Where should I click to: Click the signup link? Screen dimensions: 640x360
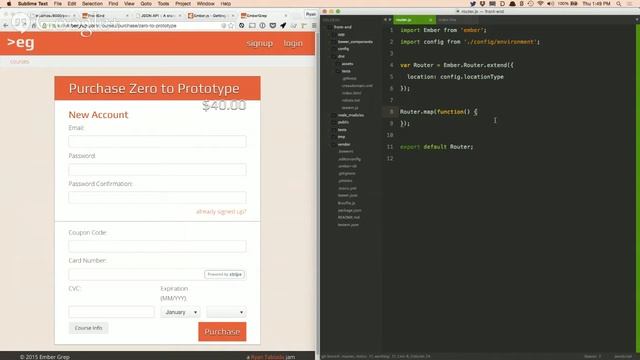(260, 43)
